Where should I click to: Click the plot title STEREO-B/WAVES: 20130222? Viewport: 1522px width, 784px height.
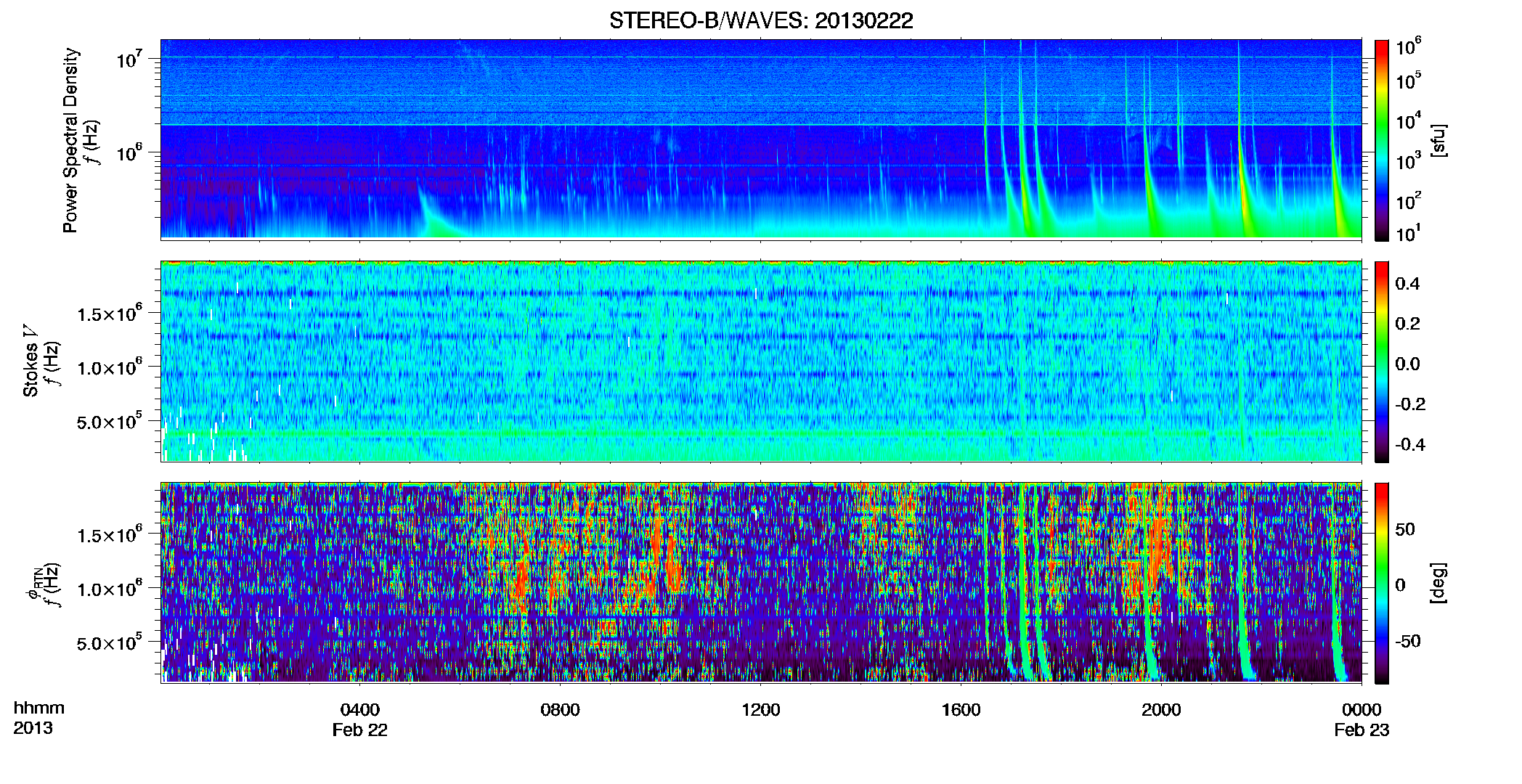pyautogui.click(x=760, y=20)
